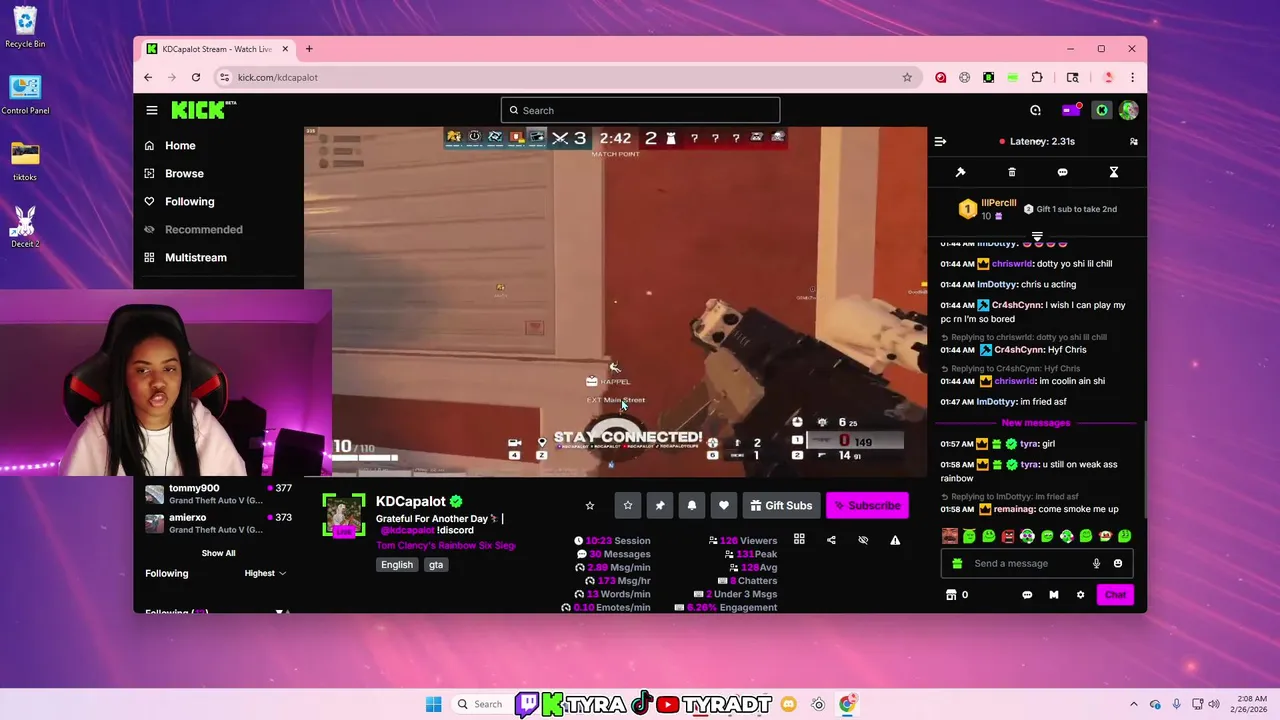The image size is (1280, 720).
Task: Open Chrome three-dot menu
Action: point(1132,77)
